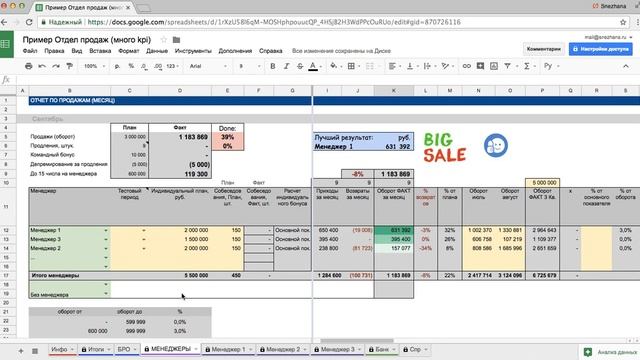
Task: Click the browser address bar
Action: click(x=333, y=22)
